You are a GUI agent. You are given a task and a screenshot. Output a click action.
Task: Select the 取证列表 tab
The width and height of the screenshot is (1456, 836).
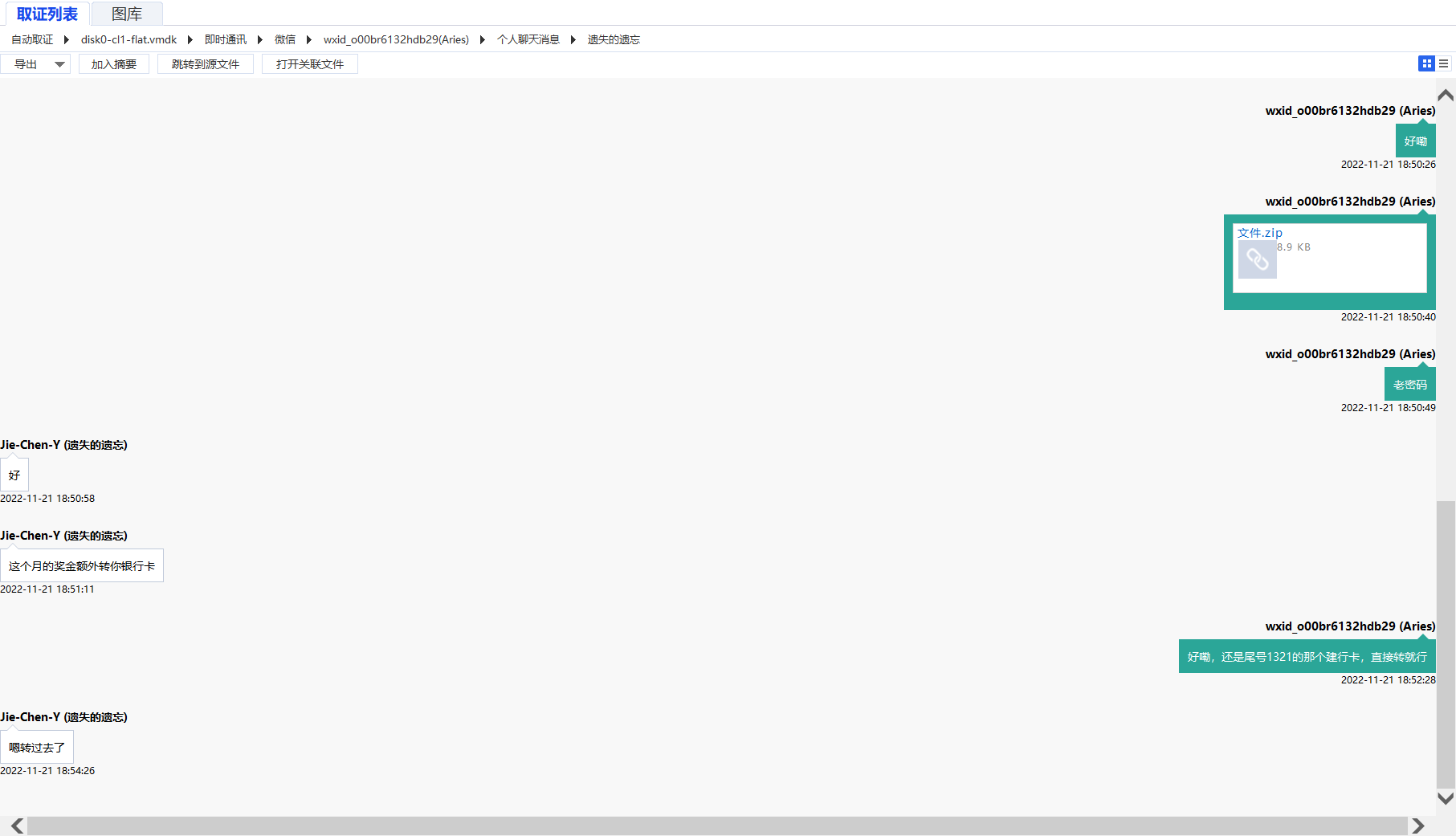pos(47,14)
